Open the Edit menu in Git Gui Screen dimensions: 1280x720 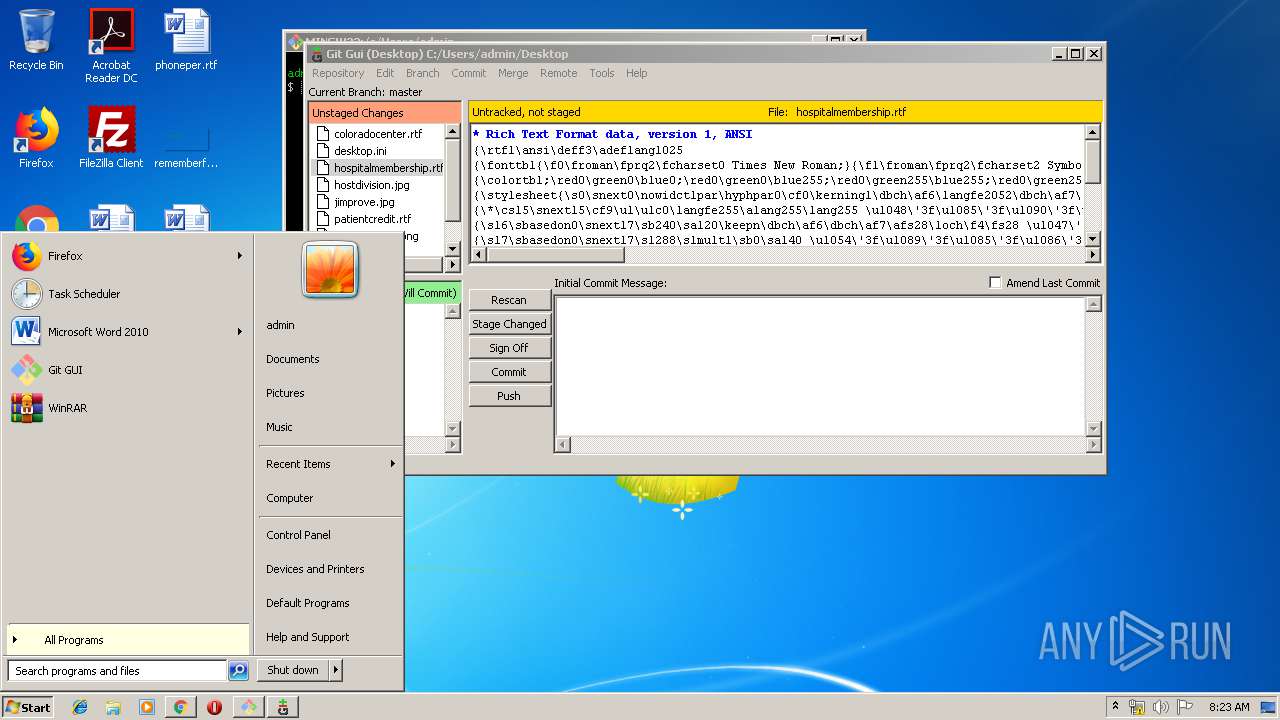pos(385,73)
